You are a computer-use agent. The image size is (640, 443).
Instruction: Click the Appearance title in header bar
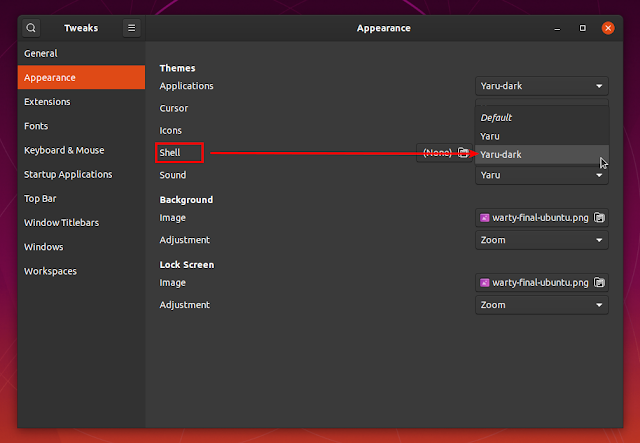pos(384,28)
